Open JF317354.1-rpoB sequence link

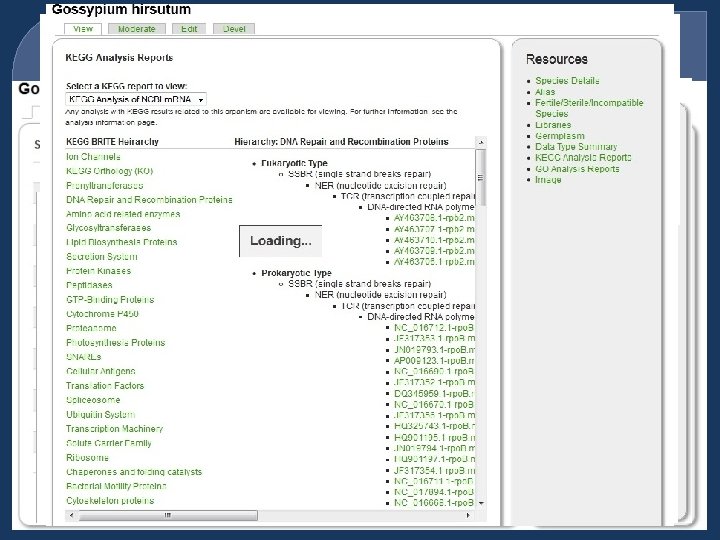[434, 471]
